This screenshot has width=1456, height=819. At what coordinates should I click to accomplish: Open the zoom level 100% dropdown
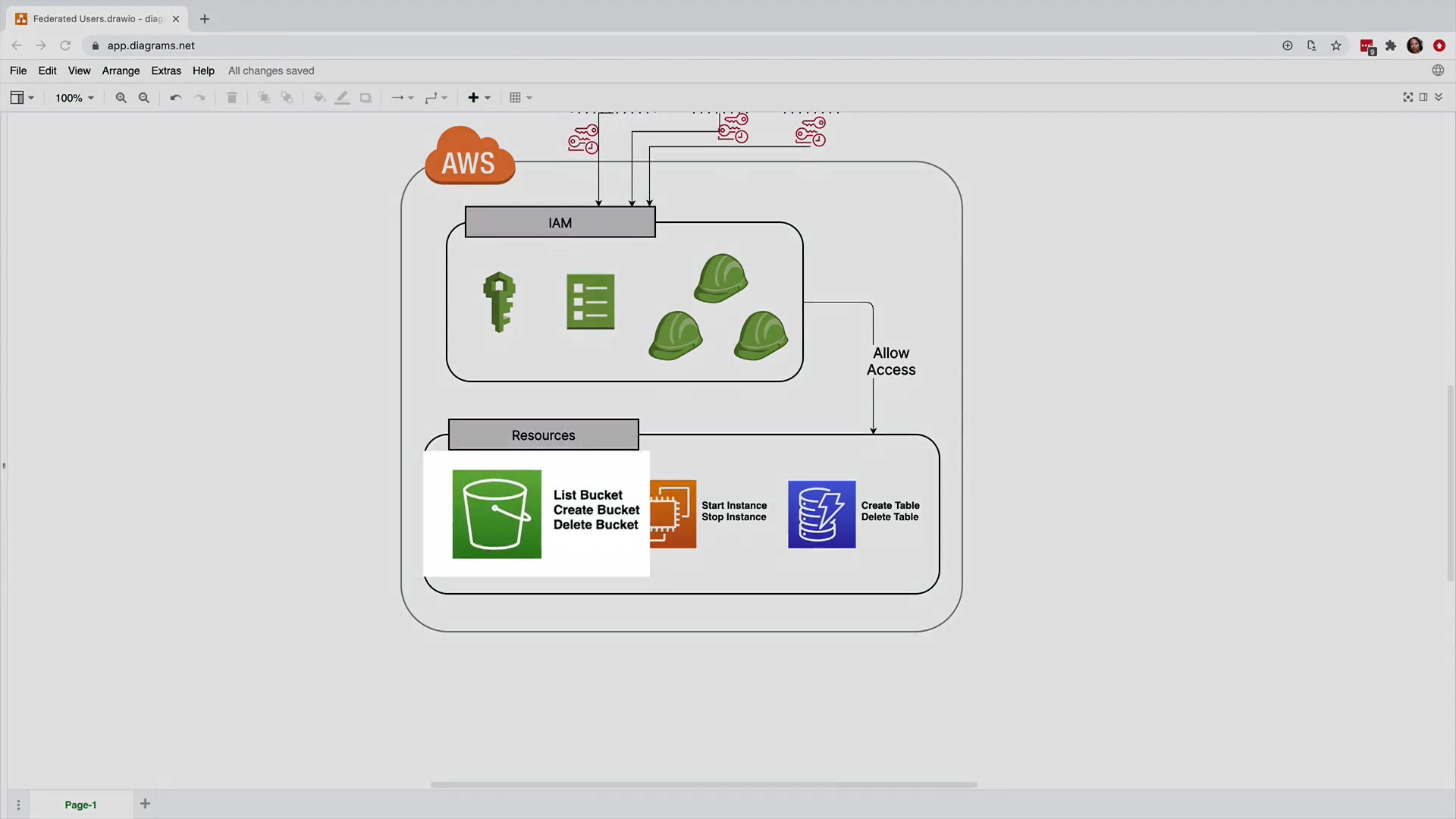point(74,98)
